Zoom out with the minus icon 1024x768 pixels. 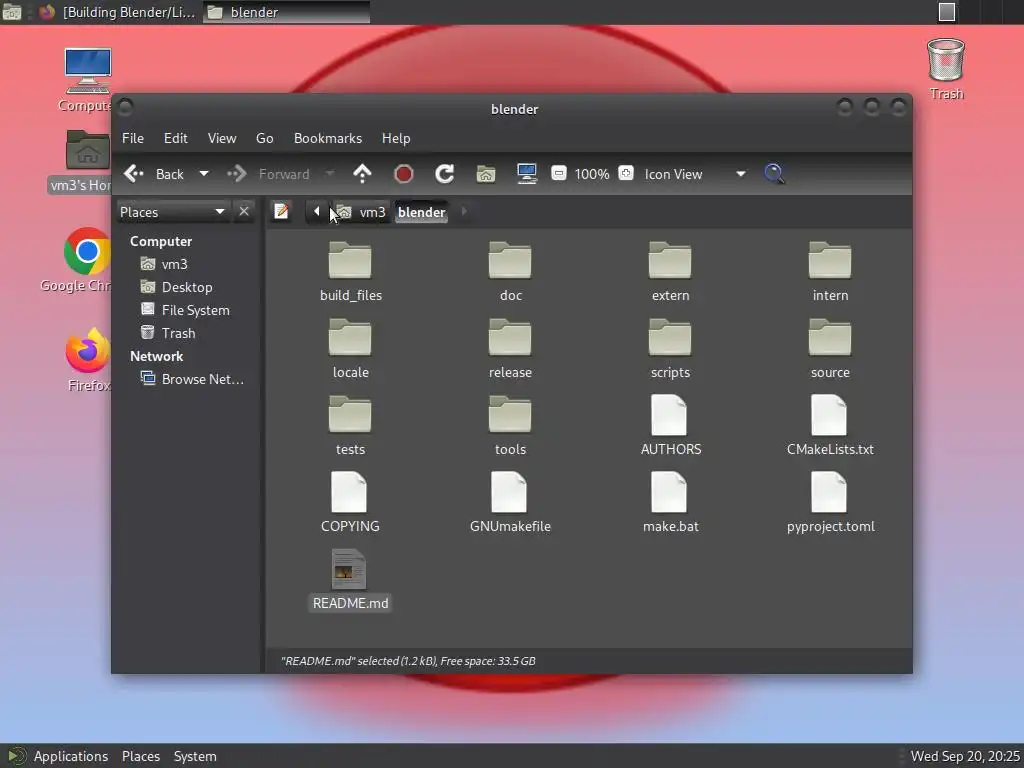(x=558, y=173)
